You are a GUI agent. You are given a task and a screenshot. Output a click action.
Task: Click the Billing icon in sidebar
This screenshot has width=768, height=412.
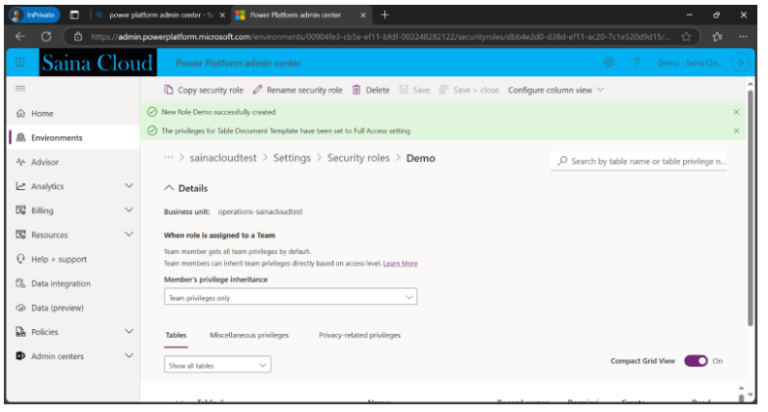point(21,210)
